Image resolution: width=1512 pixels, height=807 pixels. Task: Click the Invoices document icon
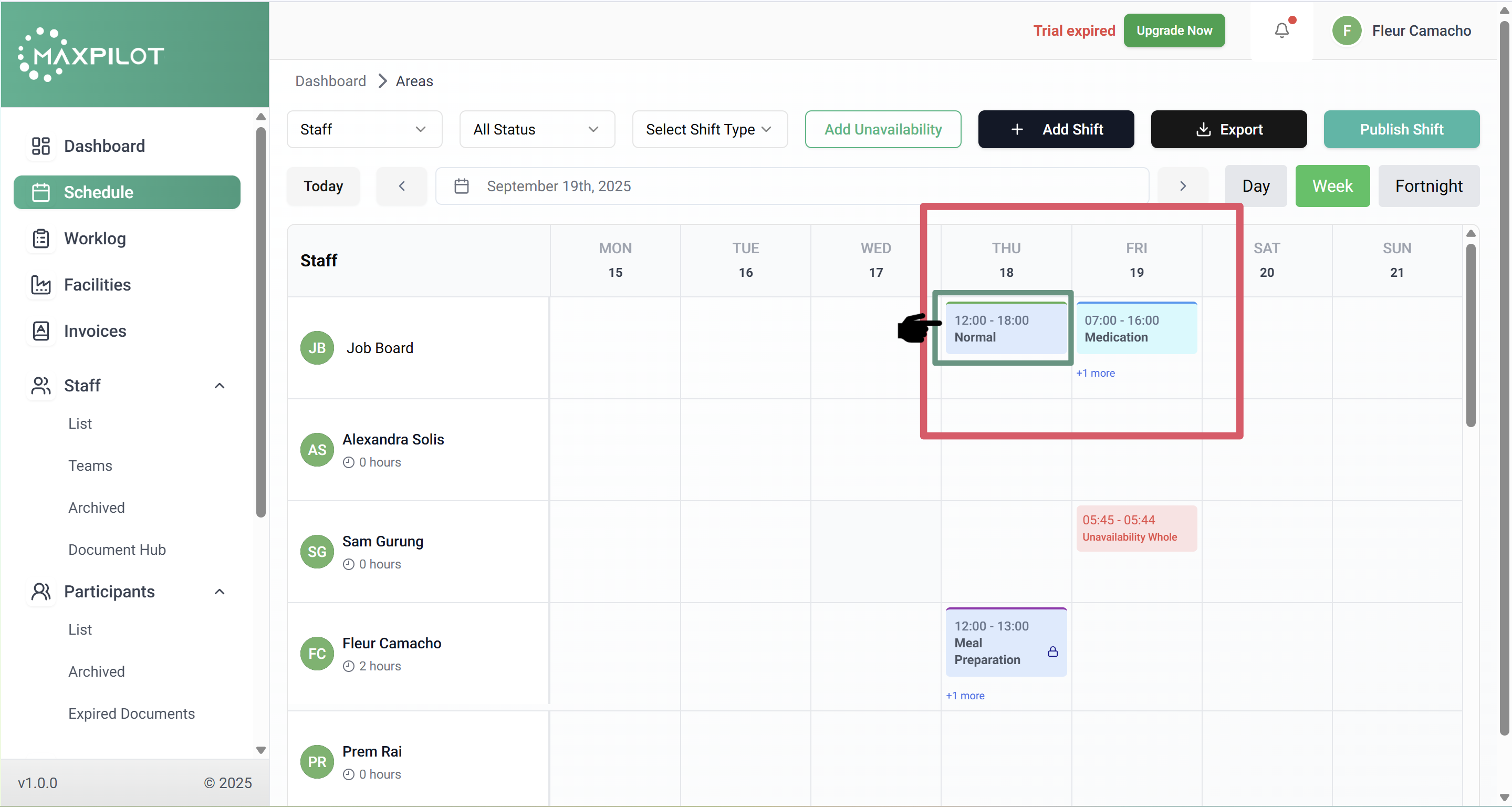tap(40, 331)
